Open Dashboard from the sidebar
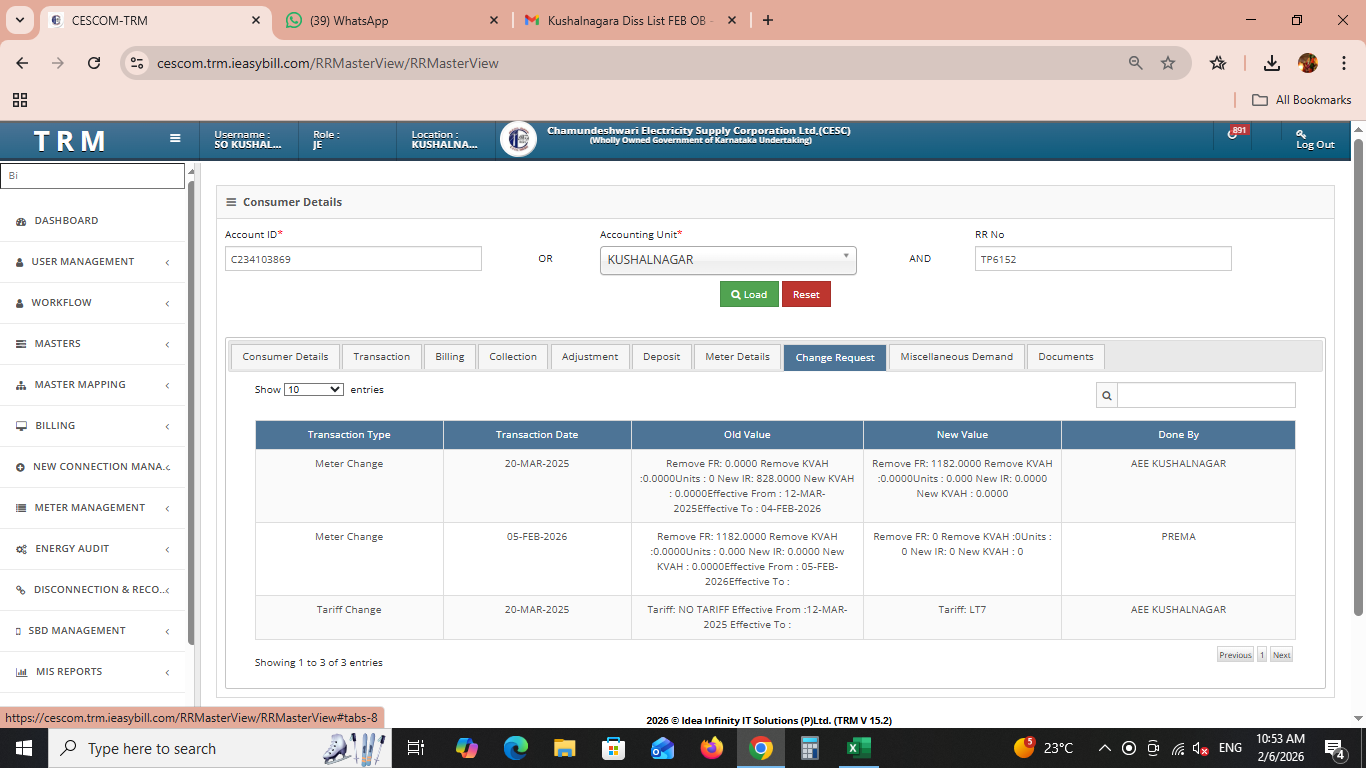 coord(66,220)
